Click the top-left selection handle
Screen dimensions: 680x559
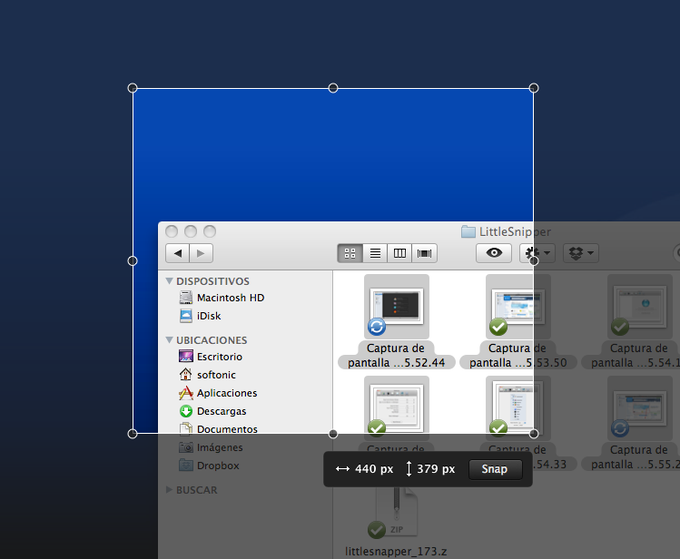[132, 88]
